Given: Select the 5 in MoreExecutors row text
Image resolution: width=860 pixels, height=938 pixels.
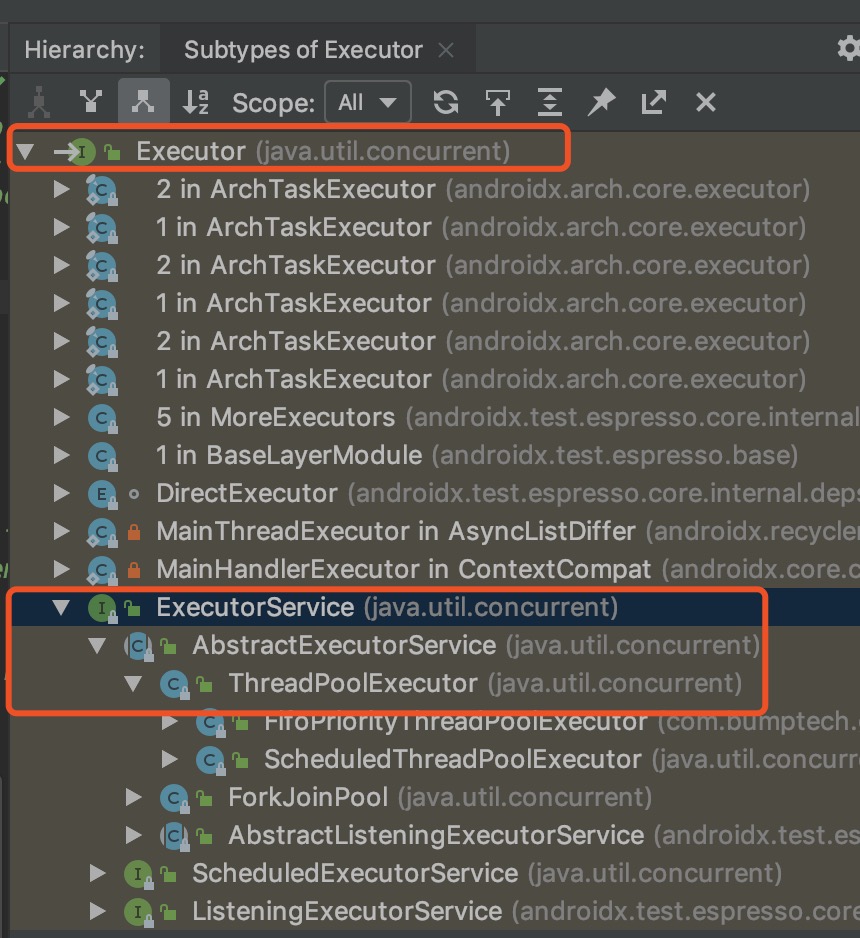Looking at the screenshot, I should tap(508, 418).
